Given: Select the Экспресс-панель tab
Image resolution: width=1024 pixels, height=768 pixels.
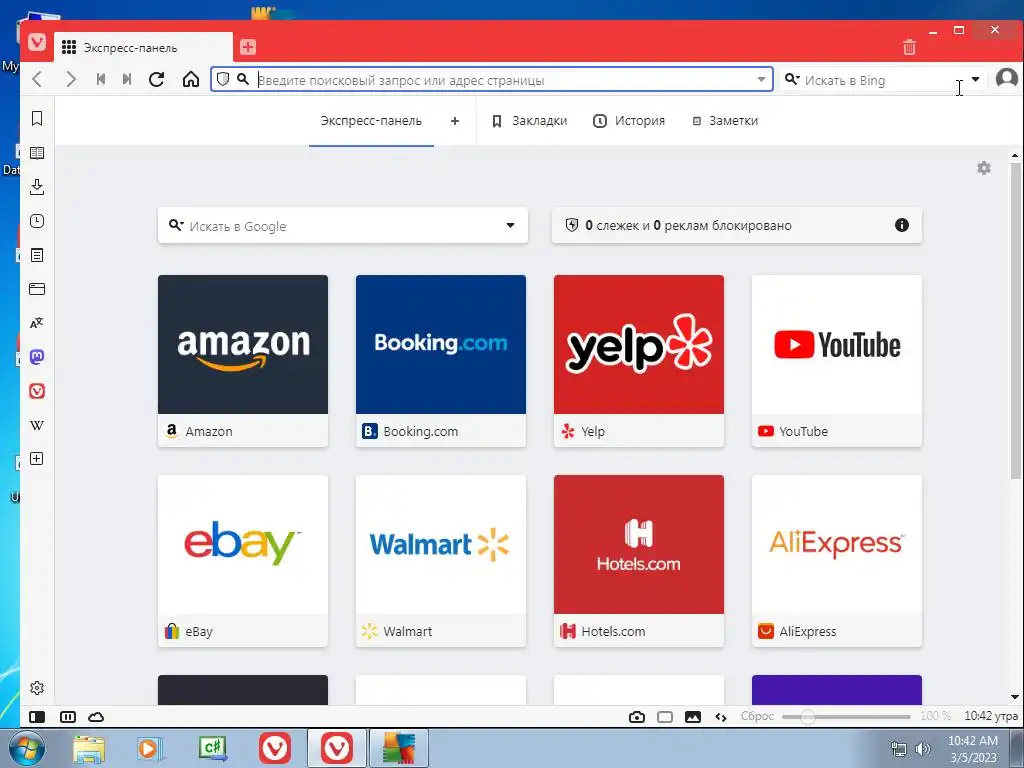Looking at the screenshot, I should [371, 121].
